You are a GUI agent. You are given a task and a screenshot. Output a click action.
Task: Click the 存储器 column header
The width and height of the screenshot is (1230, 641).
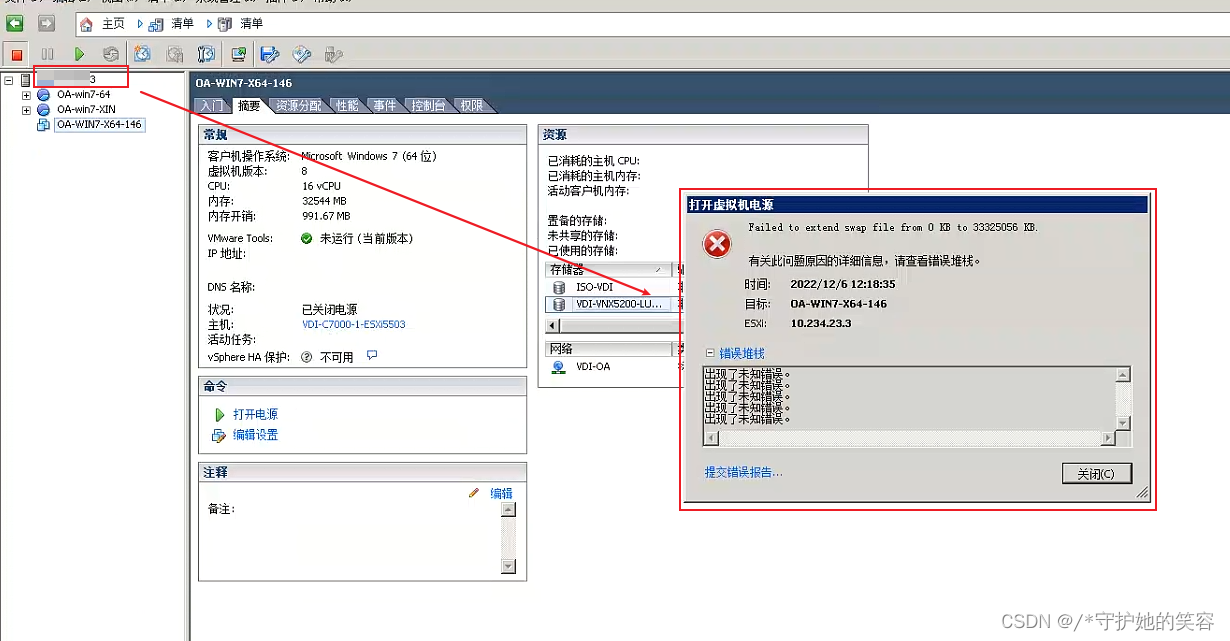pos(607,270)
